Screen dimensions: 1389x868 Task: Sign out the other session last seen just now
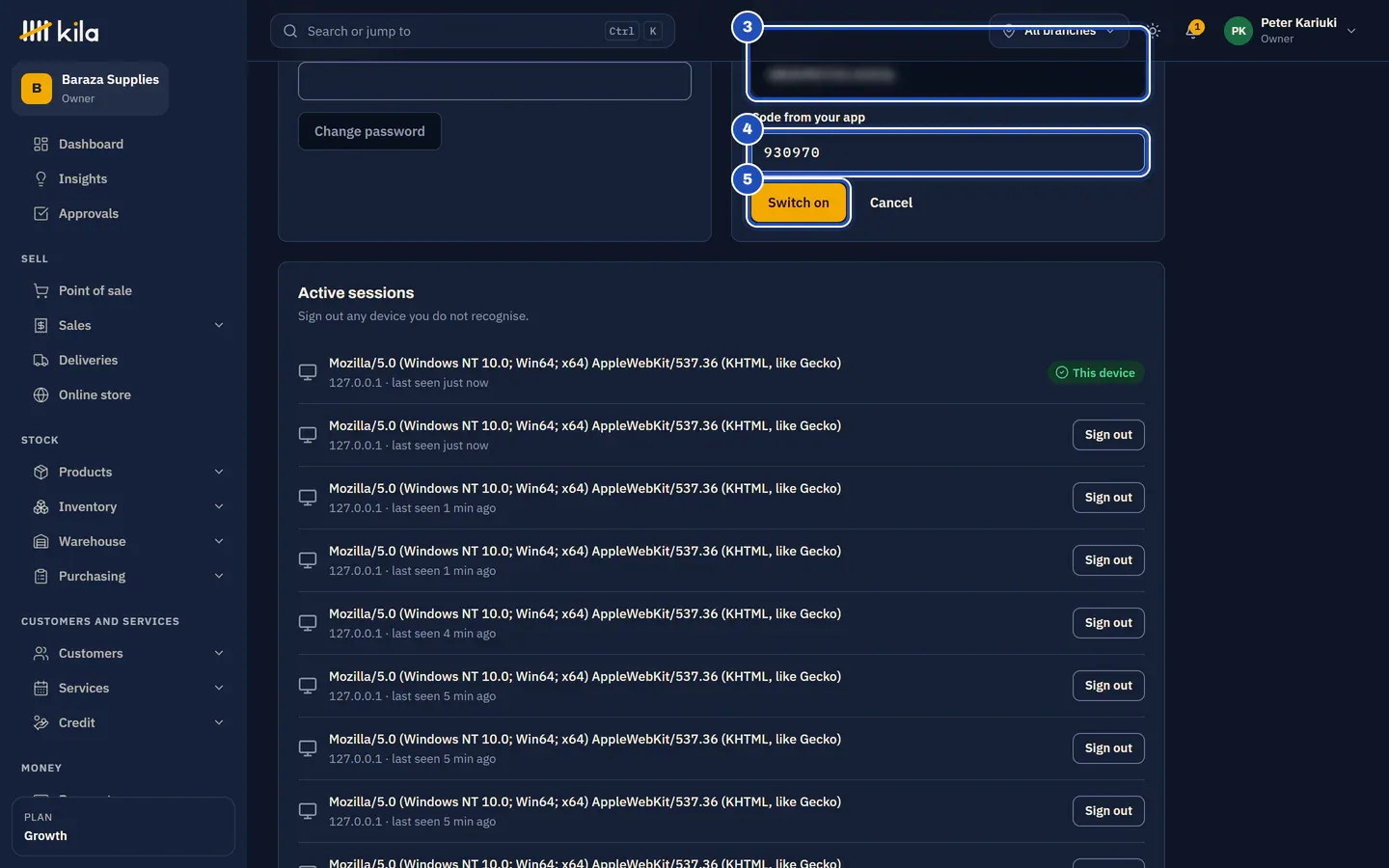click(1108, 435)
